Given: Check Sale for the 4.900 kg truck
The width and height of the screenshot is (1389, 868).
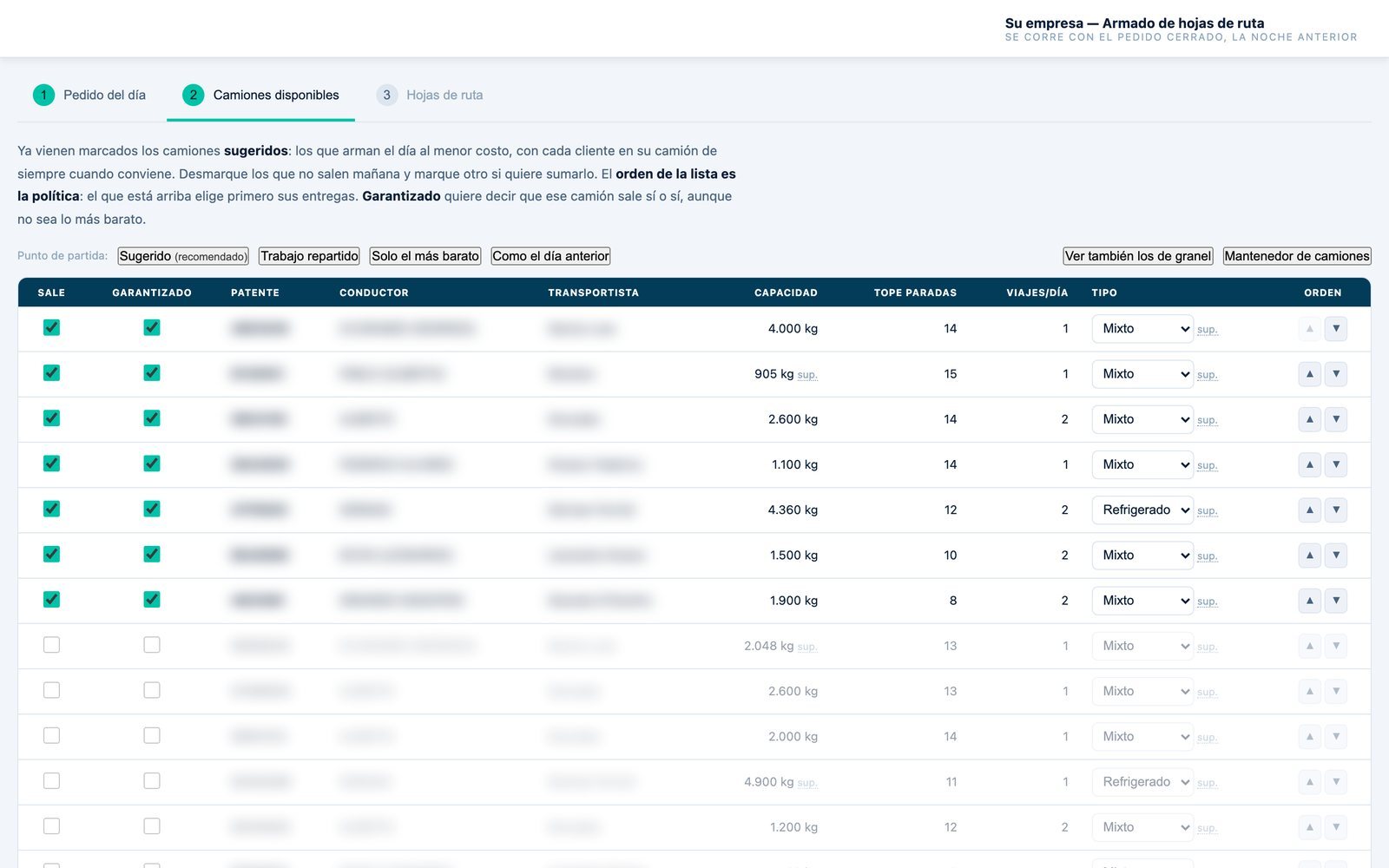Looking at the screenshot, I should click(51, 780).
